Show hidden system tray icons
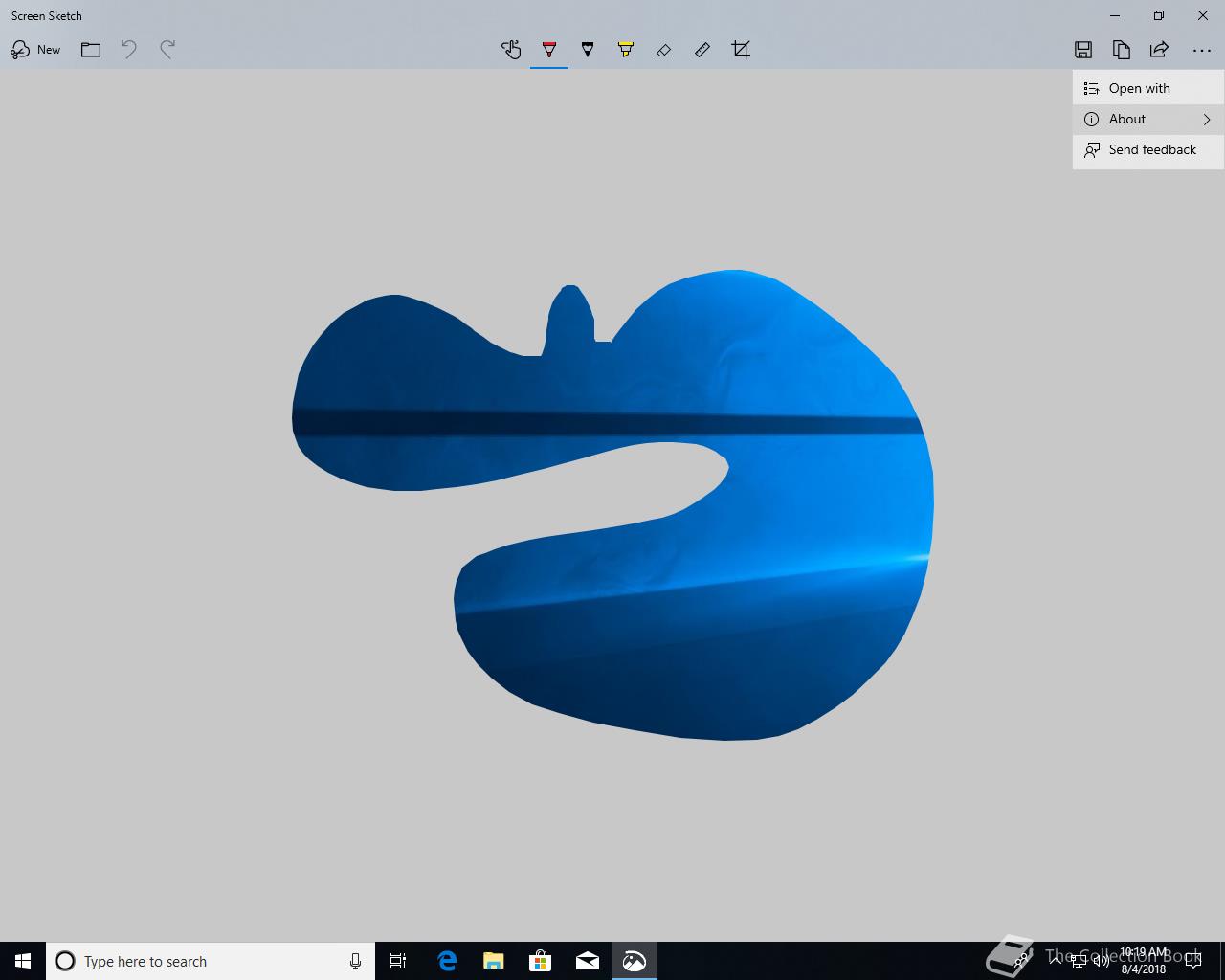 [1056, 961]
